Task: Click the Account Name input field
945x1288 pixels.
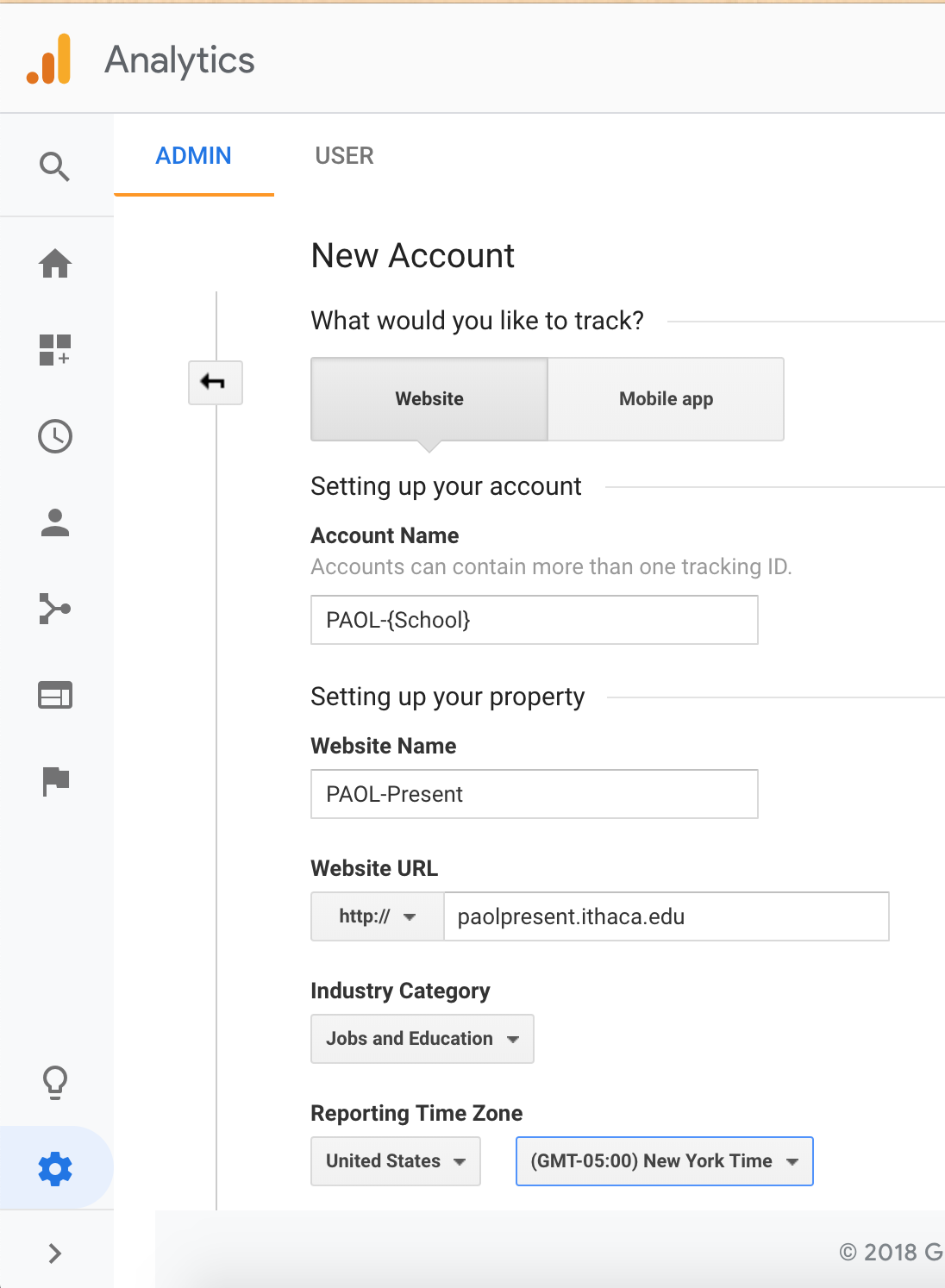Action: 534,620
